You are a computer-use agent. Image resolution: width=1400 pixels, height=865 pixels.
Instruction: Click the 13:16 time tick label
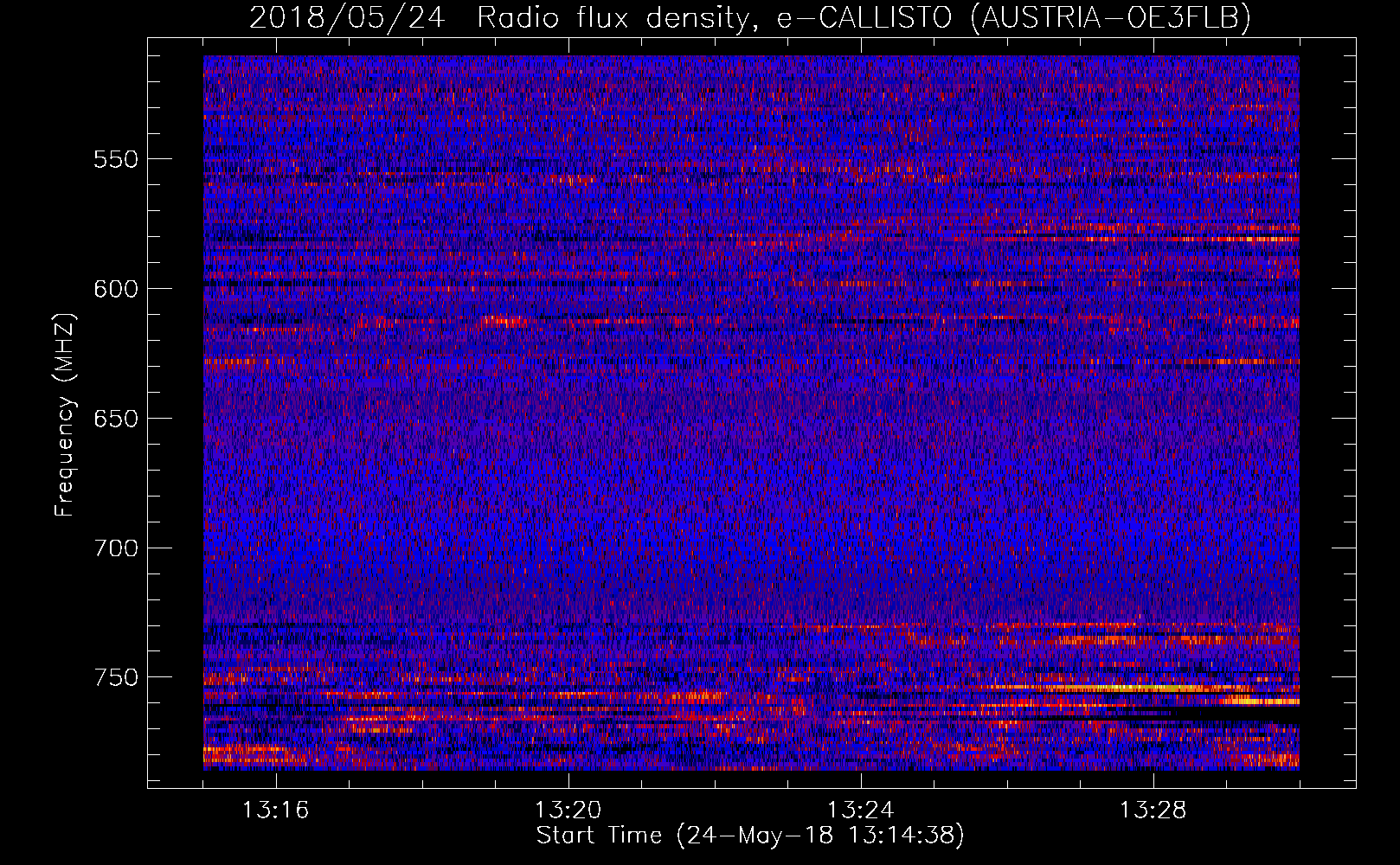276,811
